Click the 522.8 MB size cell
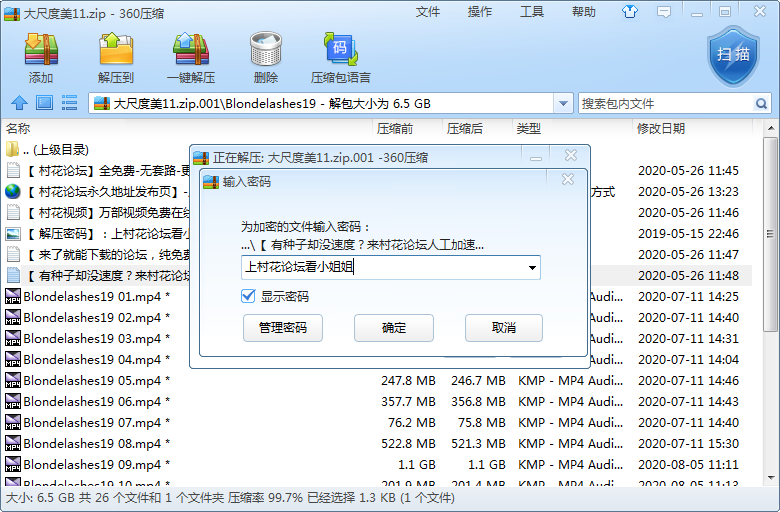Screen dimensions: 780x512 pos(408,444)
